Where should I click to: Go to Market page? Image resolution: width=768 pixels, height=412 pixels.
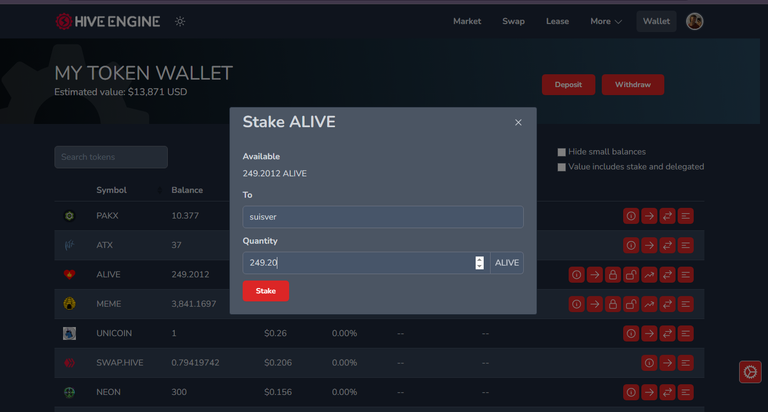pos(467,22)
